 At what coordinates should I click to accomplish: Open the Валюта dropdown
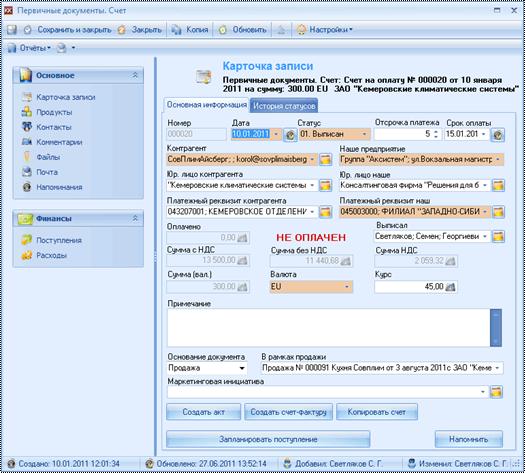(347, 287)
